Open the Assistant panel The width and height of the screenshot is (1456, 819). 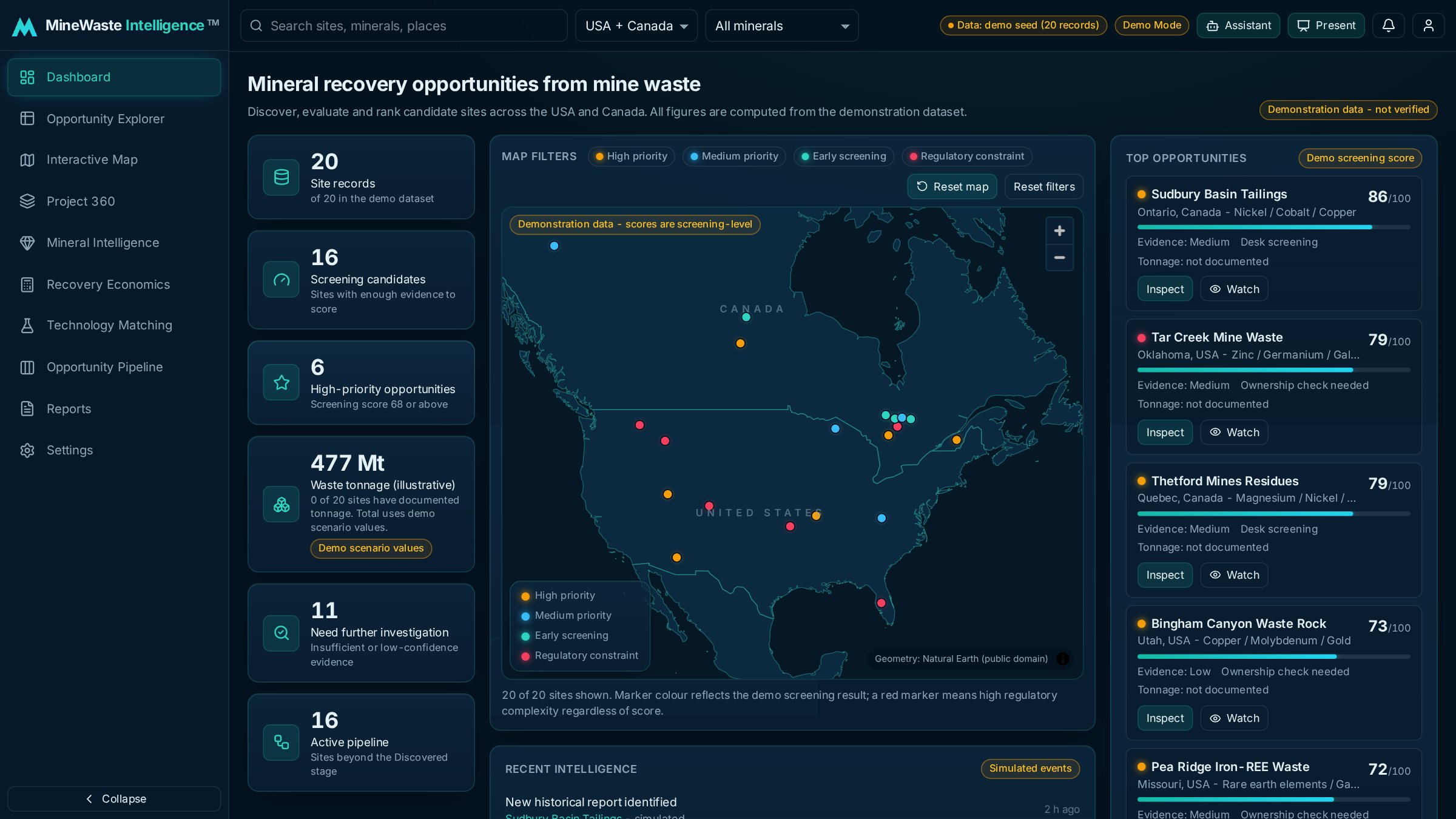pos(1238,25)
